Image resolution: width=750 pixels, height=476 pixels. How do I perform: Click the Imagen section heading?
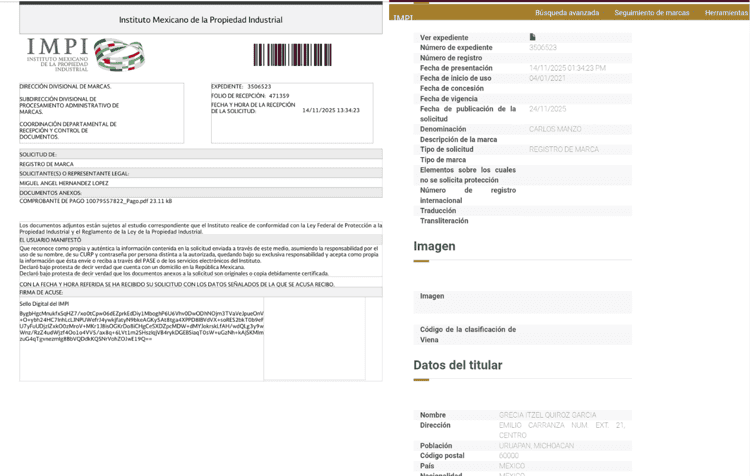(434, 246)
